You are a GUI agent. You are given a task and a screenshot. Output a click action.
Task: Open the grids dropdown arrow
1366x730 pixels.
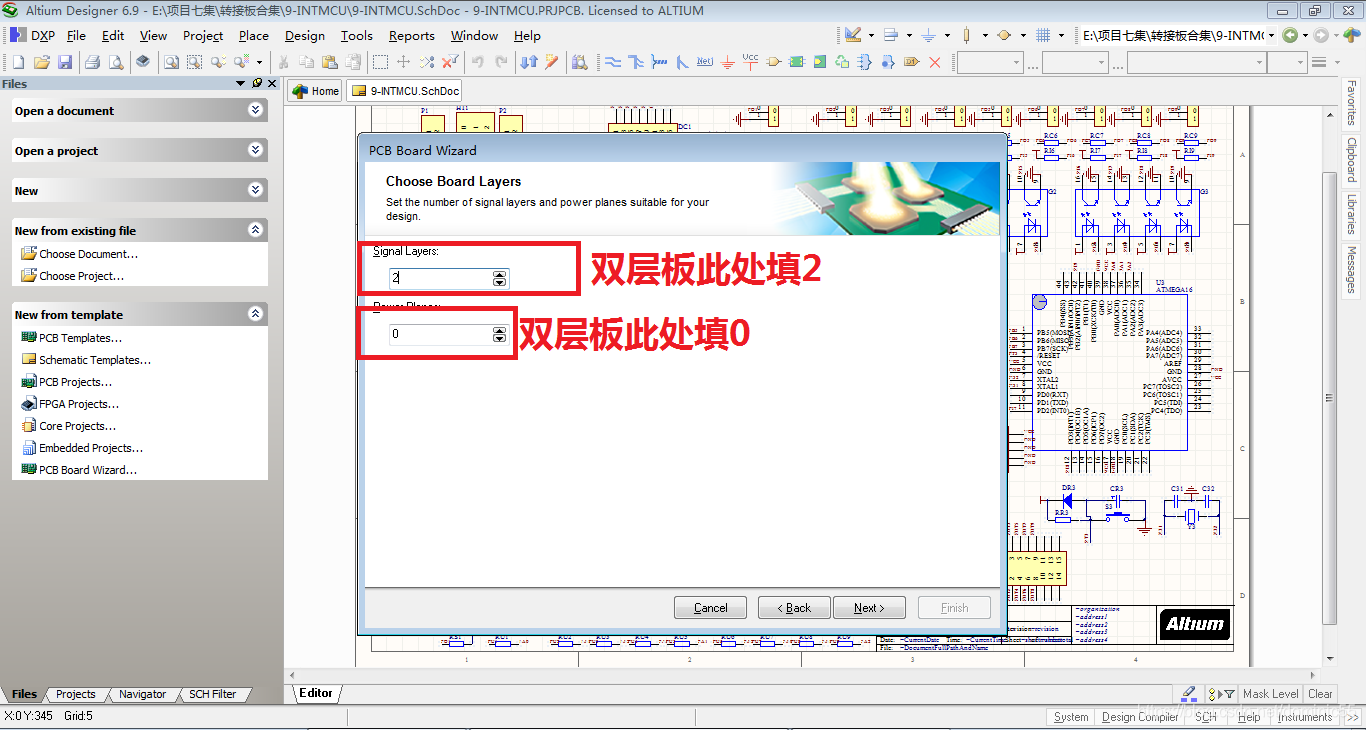1061,35
